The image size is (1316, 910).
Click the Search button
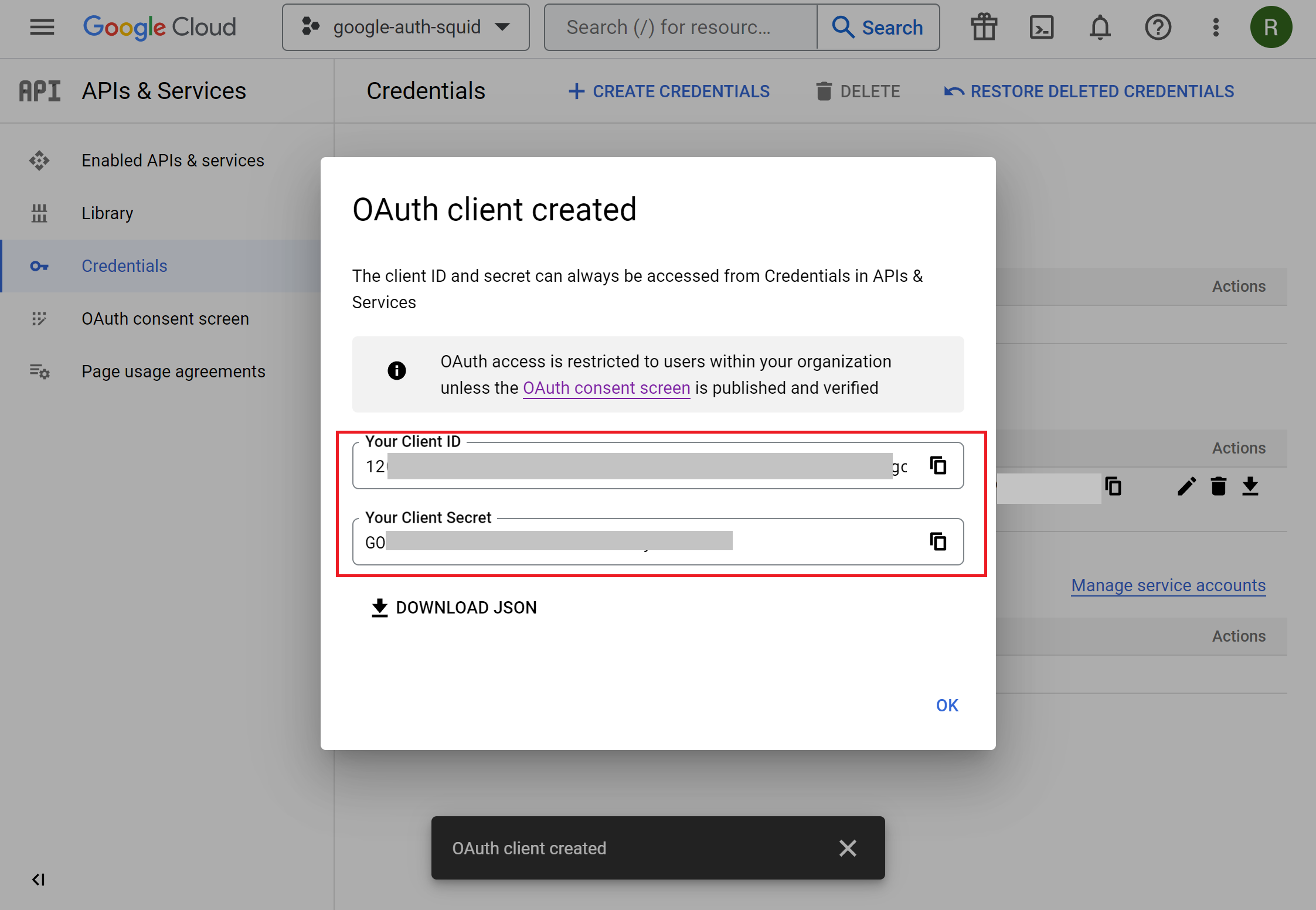tap(878, 28)
